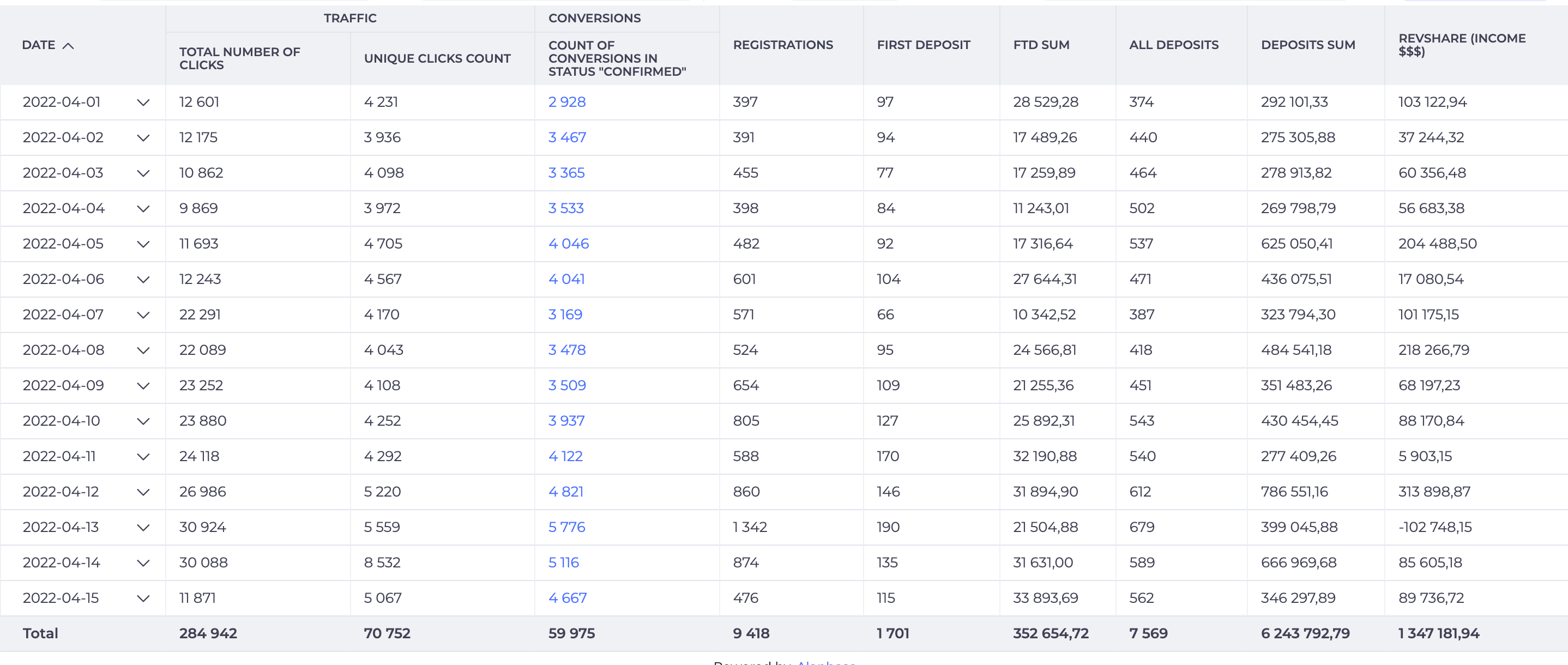Image resolution: width=1568 pixels, height=665 pixels.
Task: Click the FTD SUM column header
Action: (1040, 45)
